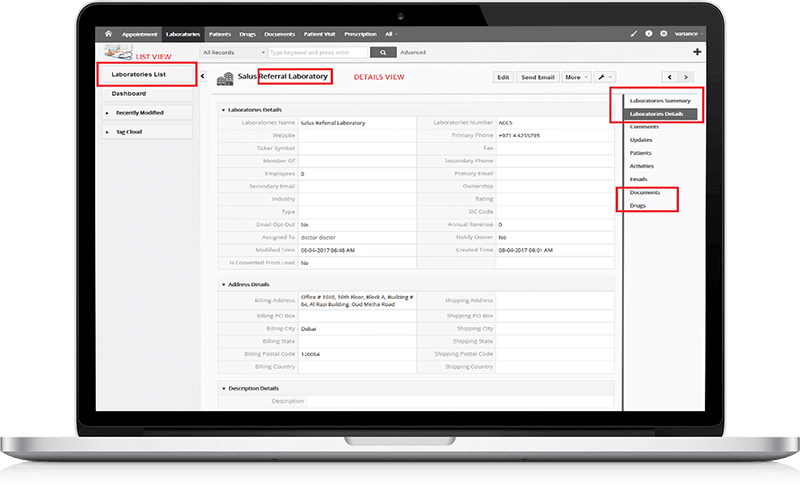
Task: Open the Updates related tab
Action: (x=641, y=140)
